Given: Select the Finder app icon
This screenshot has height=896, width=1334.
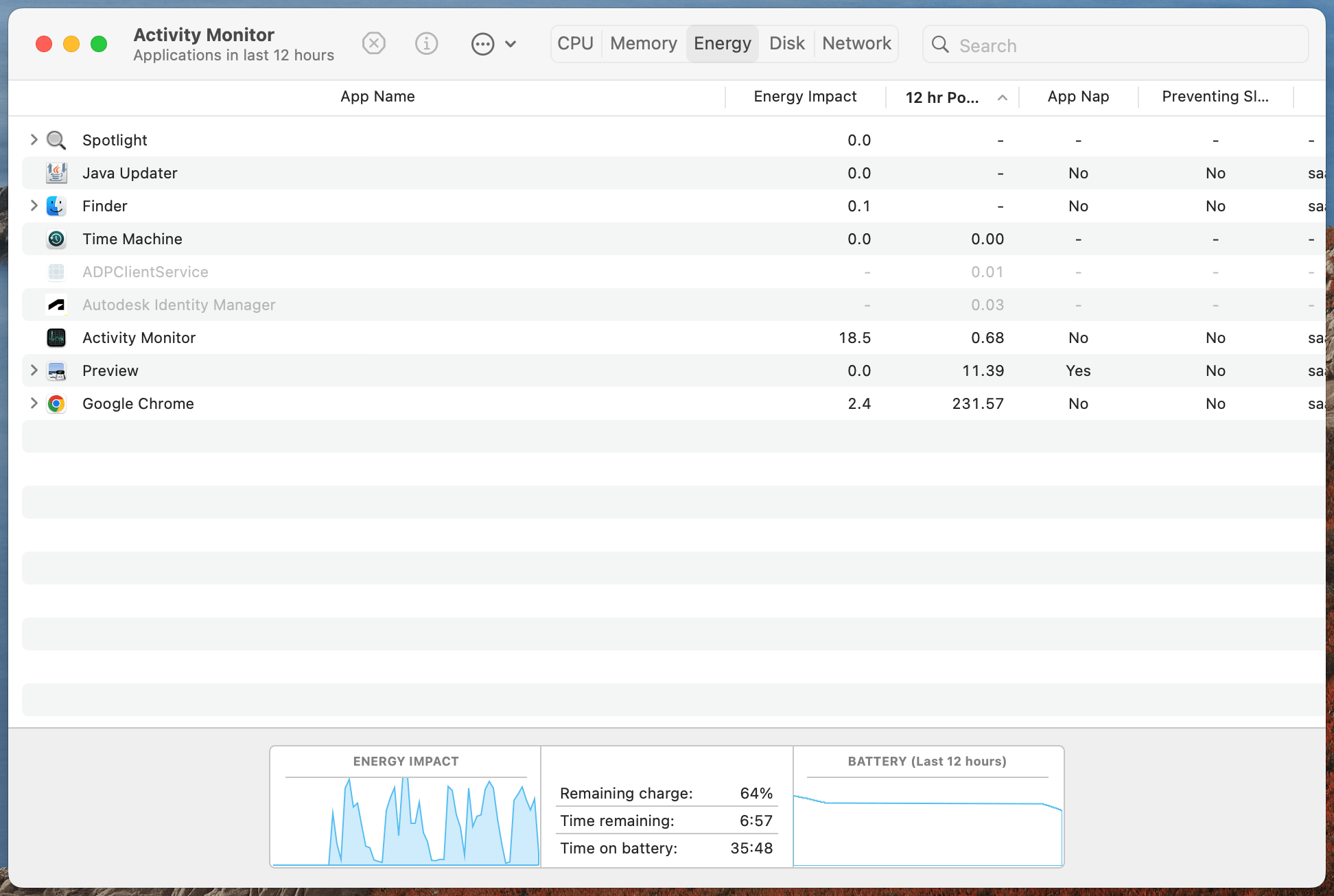Looking at the screenshot, I should coord(56,206).
